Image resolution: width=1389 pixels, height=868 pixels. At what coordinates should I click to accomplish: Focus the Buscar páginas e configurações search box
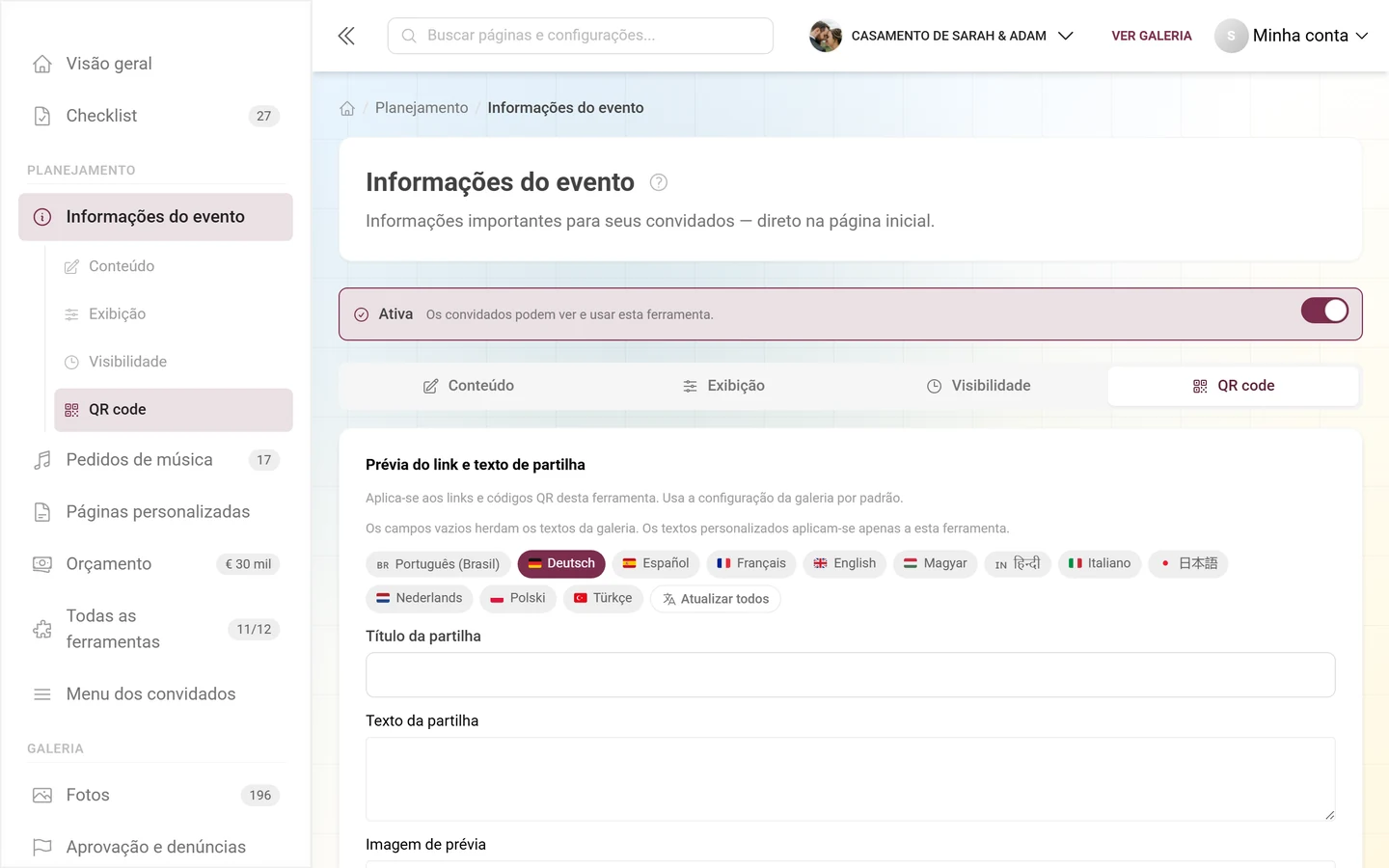click(581, 36)
